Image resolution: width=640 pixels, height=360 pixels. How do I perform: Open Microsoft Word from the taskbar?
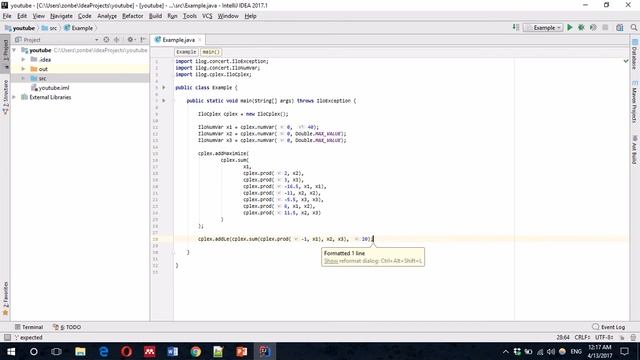(x=173, y=351)
